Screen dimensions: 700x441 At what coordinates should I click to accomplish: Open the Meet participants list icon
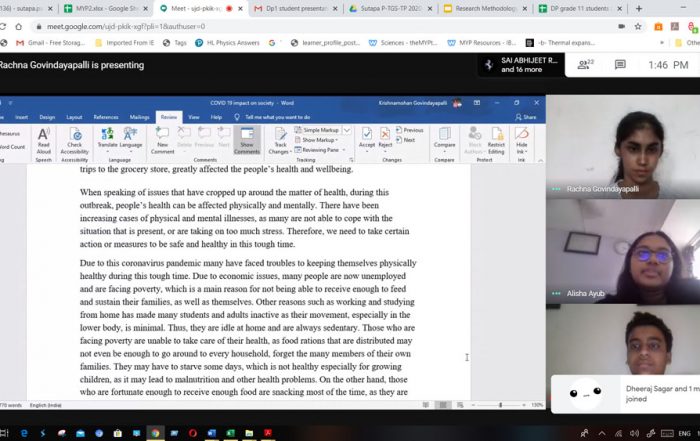pos(585,65)
